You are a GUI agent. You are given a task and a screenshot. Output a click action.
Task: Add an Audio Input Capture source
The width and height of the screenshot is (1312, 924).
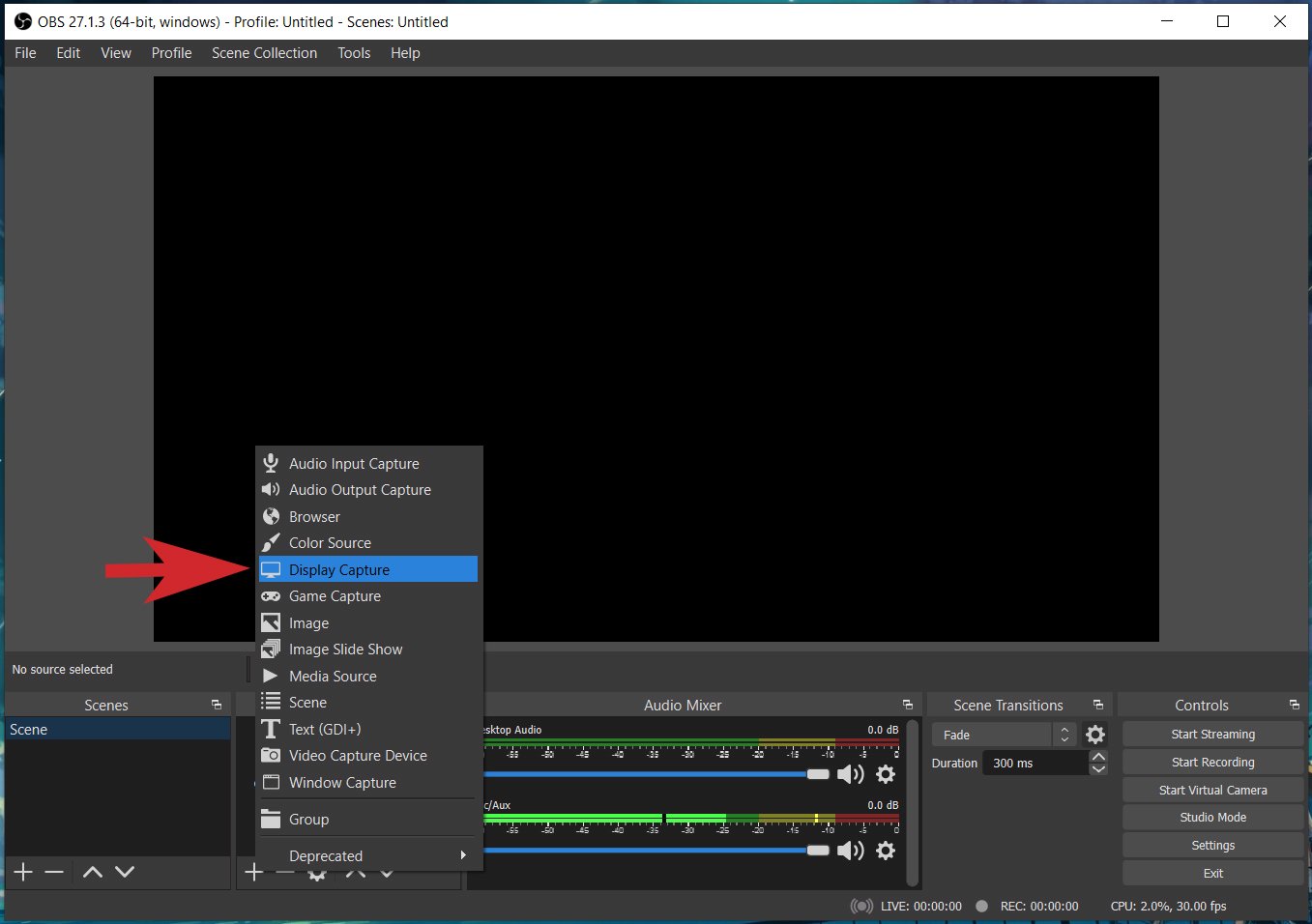point(353,463)
